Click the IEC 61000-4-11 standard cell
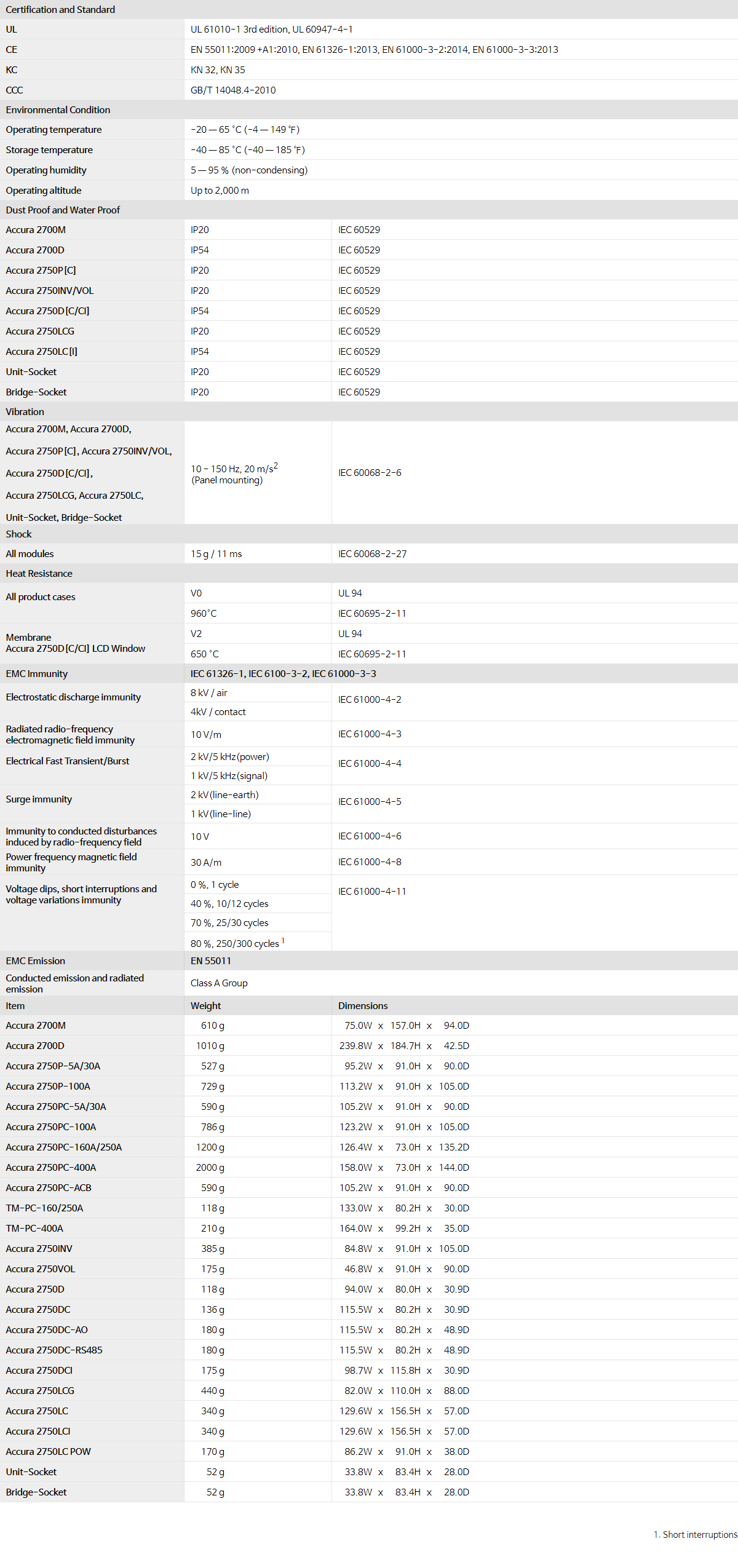The height and width of the screenshot is (1568, 738). click(372, 892)
